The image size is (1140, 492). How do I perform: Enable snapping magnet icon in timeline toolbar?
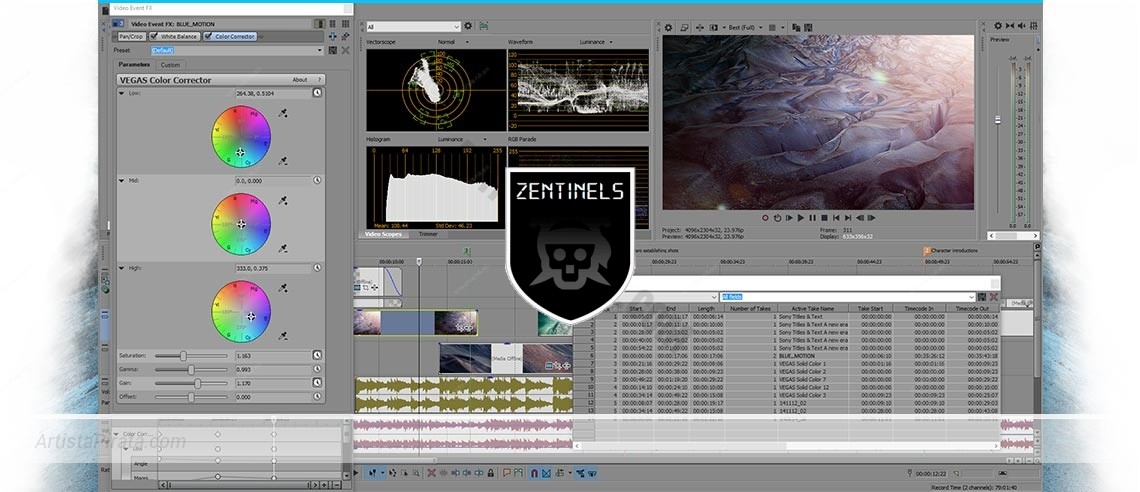[533, 473]
